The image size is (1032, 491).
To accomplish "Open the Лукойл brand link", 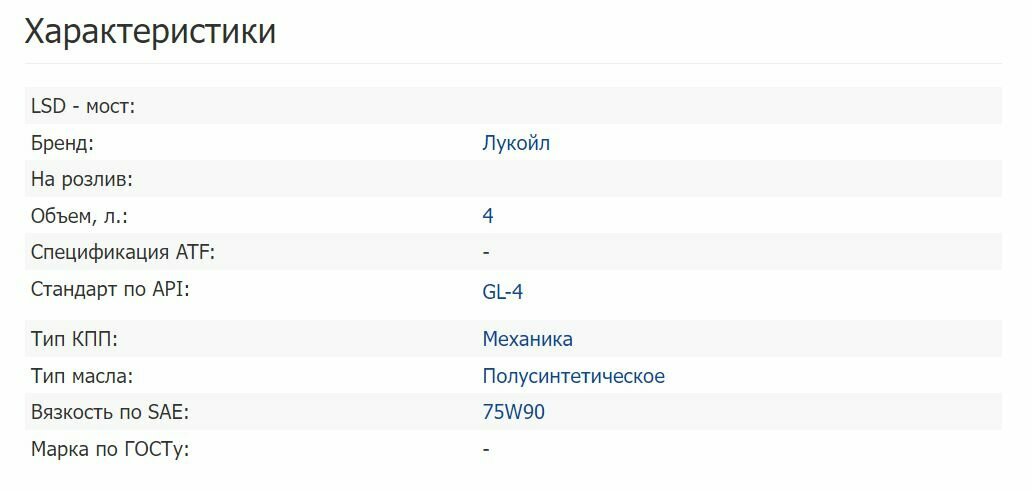I will pos(515,143).
